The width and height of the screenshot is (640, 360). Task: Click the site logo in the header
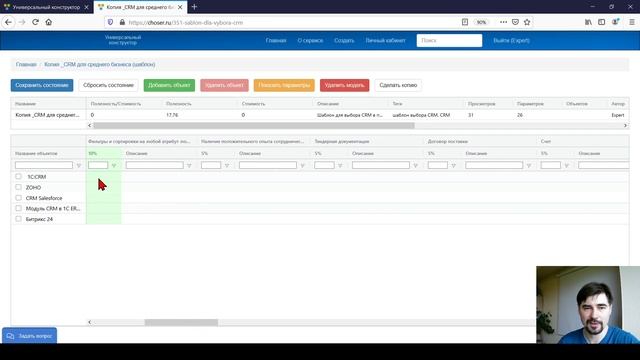(123, 40)
